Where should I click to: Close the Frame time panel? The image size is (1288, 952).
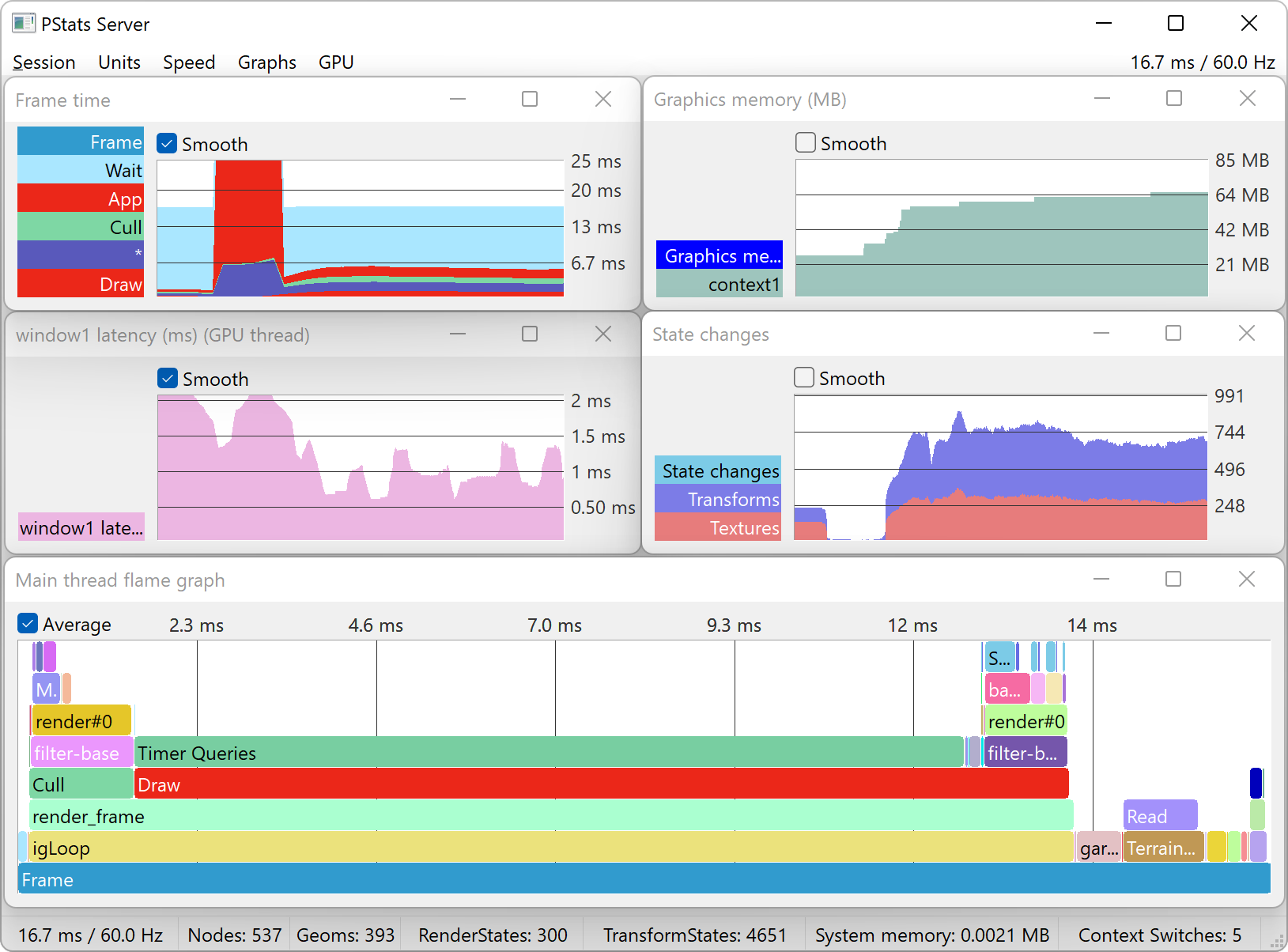pyautogui.click(x=603, y=100)
